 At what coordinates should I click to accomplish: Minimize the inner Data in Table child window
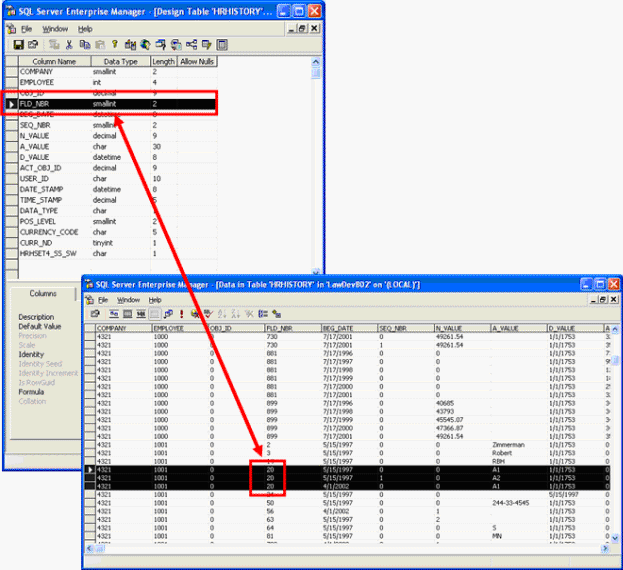593,299
